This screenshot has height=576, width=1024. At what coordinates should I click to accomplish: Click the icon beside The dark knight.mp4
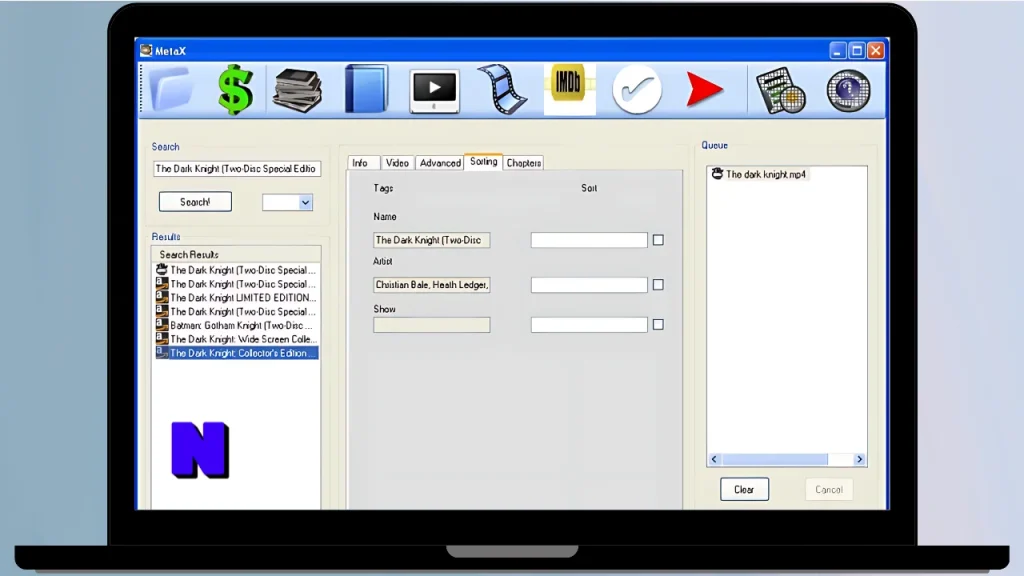click(x=717, y=174)
